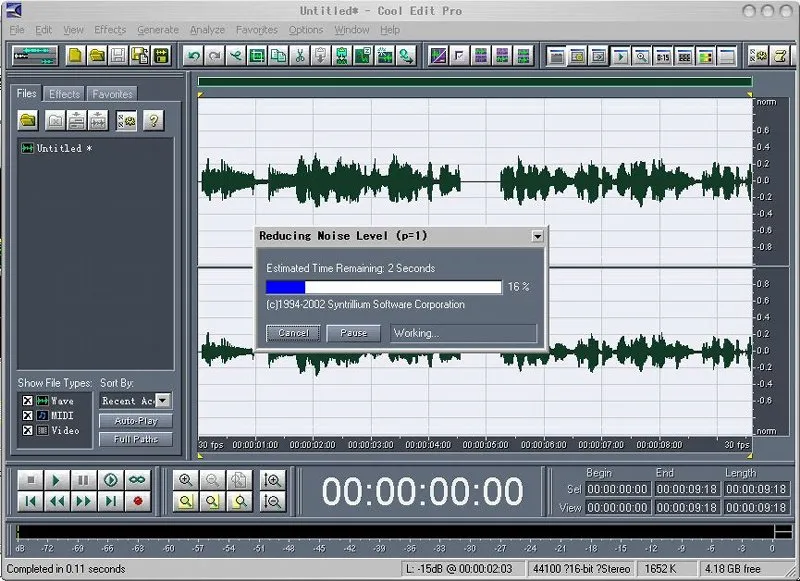Create a new file with the yellow page icon

coord(75,56)
